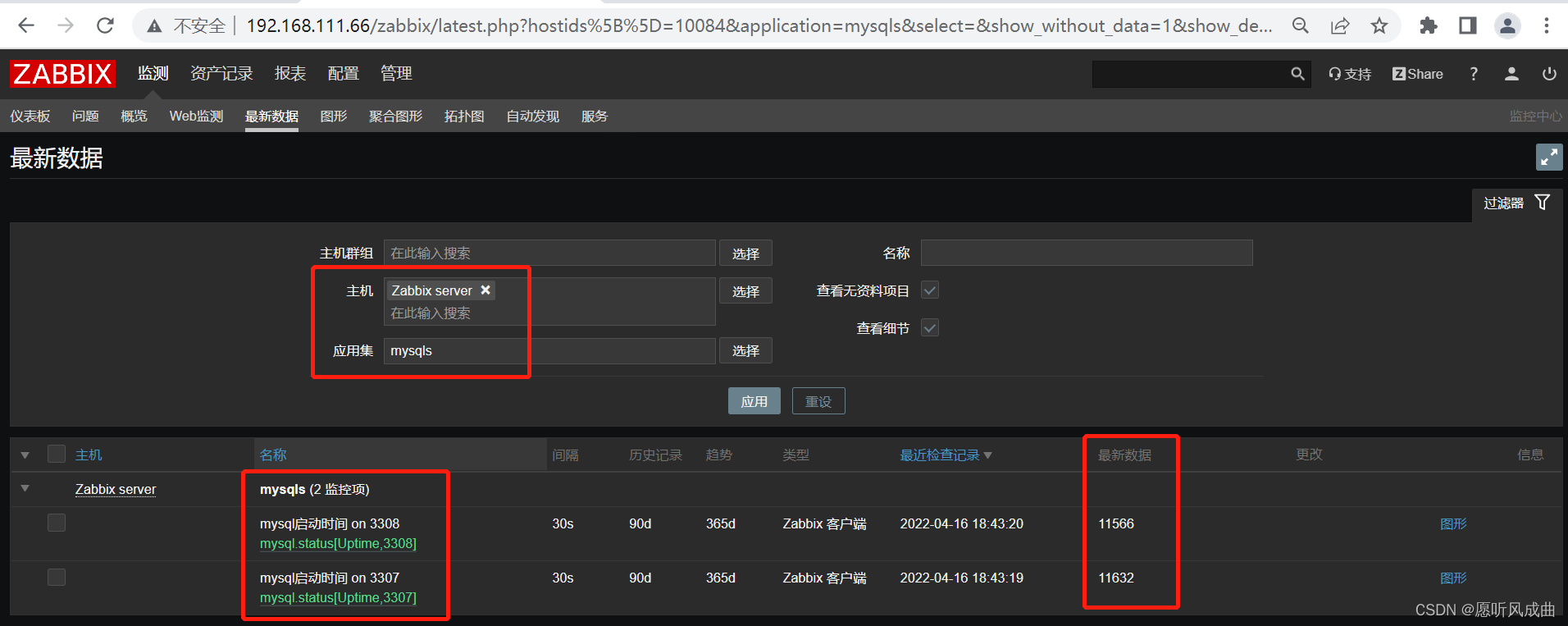Toggle the select-all checkbox in header
Viewport: 1568px width, 626px height.
pos(57,454)
